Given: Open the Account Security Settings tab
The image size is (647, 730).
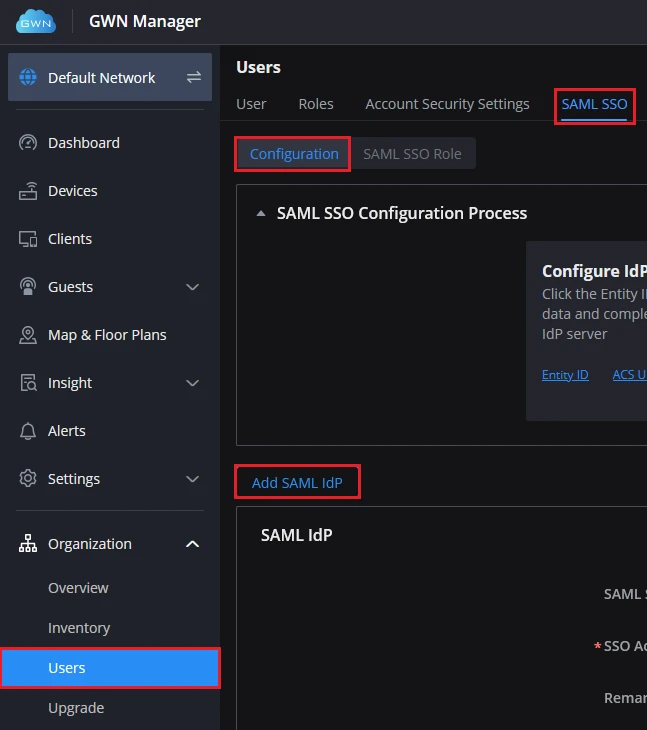Looking at the screenshot, I should click(447, 104).
